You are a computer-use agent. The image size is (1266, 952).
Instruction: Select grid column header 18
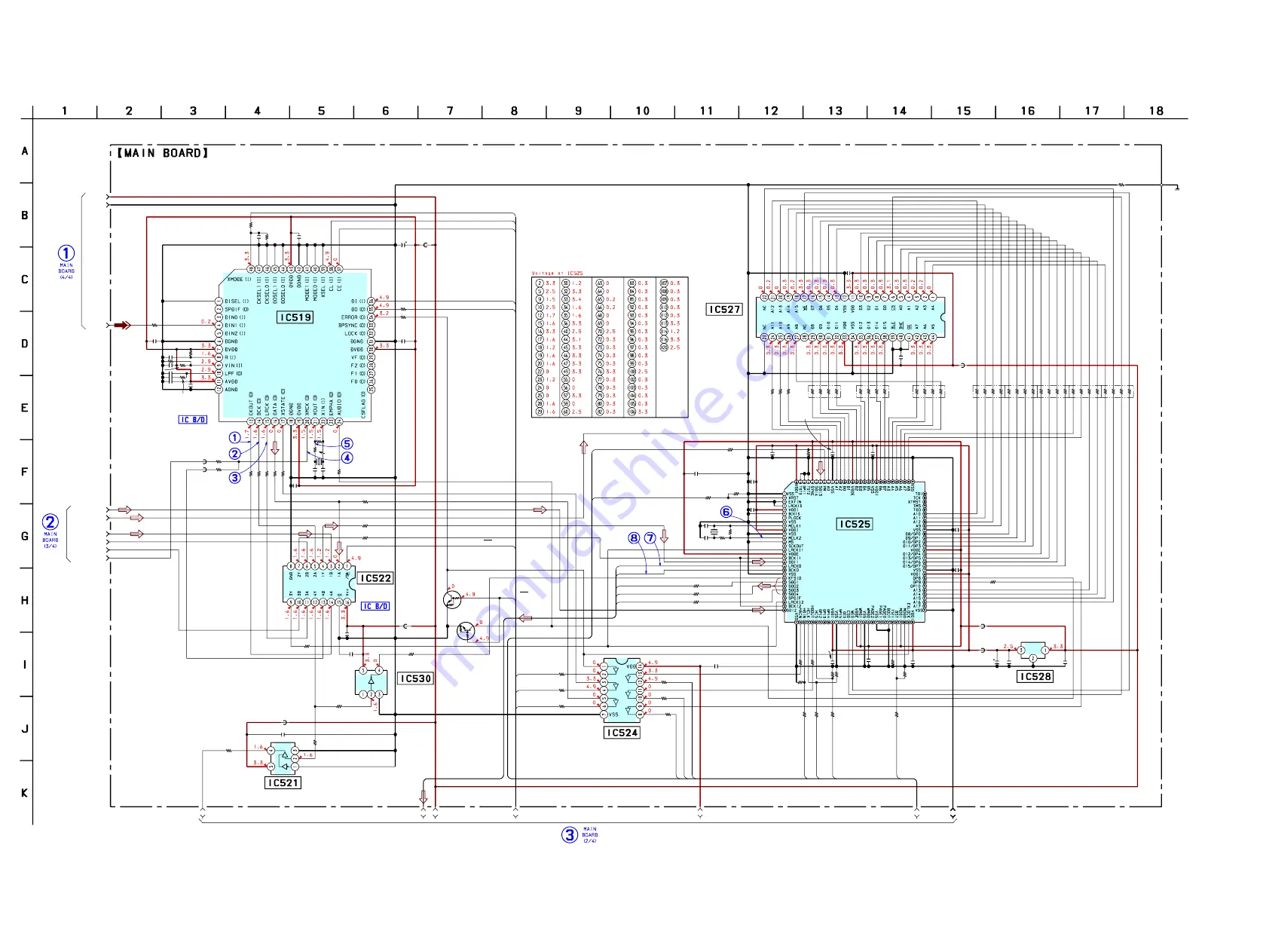(1156, 111)
